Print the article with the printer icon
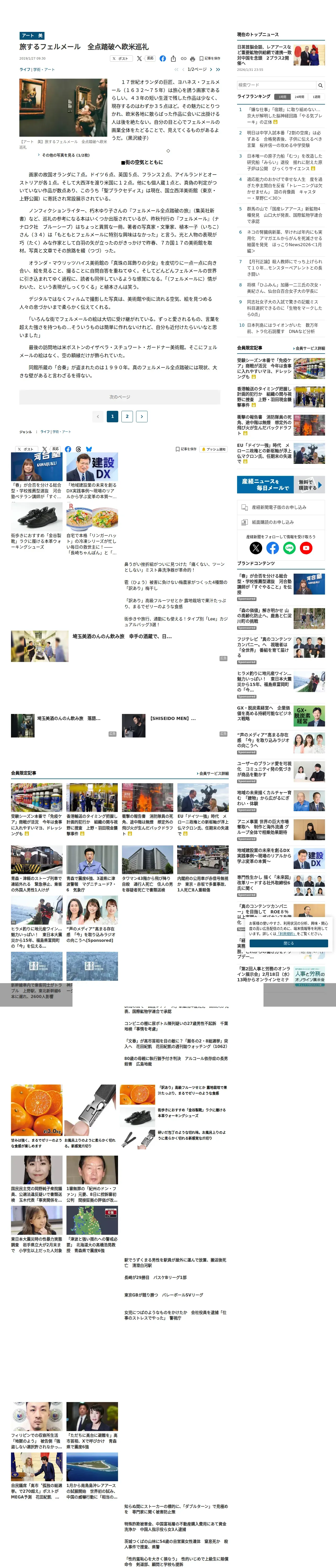Image resolution: width=336 pixels, height=1568 pixels. 193,59
